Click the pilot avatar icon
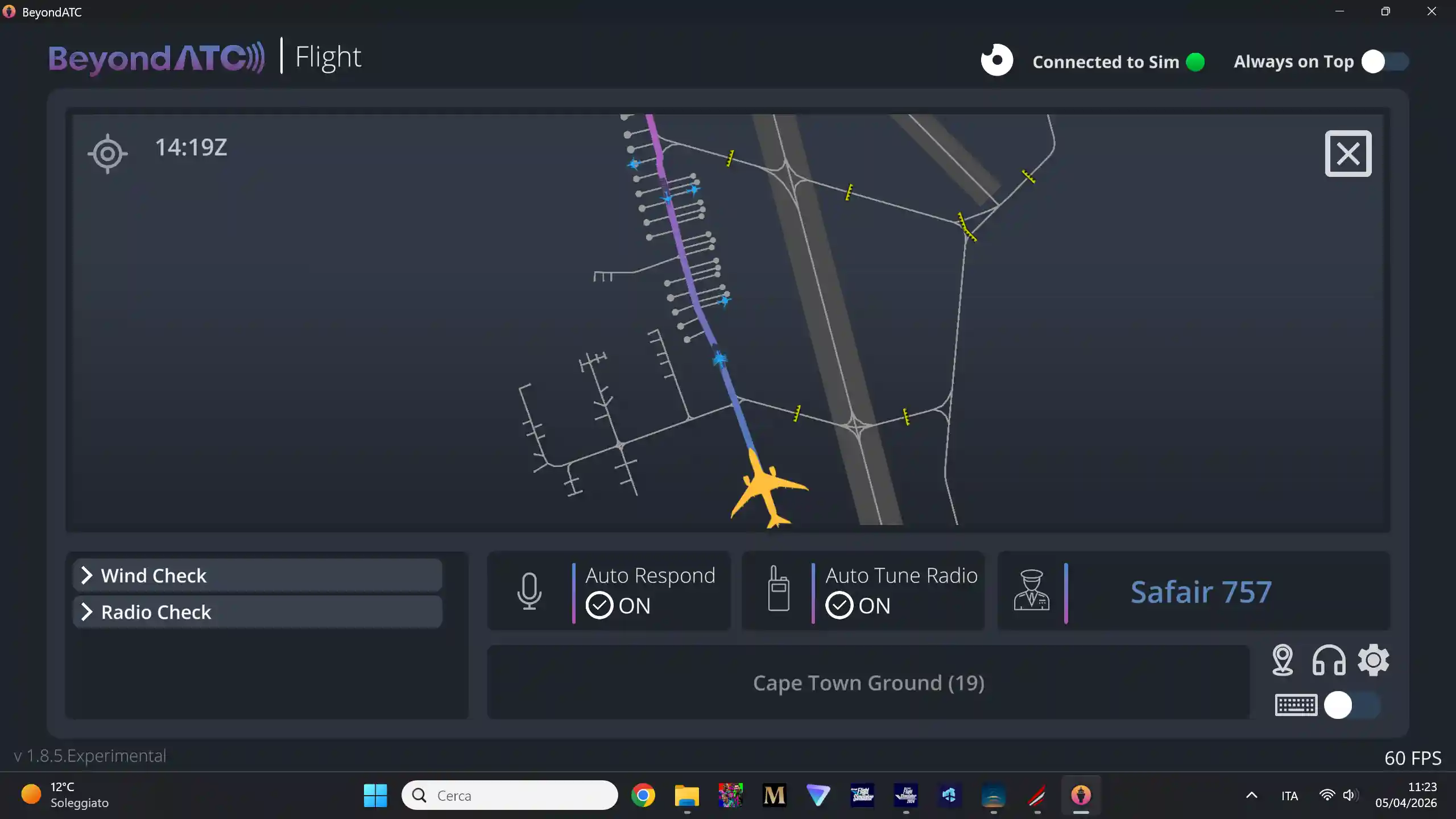 [1031, 590]
